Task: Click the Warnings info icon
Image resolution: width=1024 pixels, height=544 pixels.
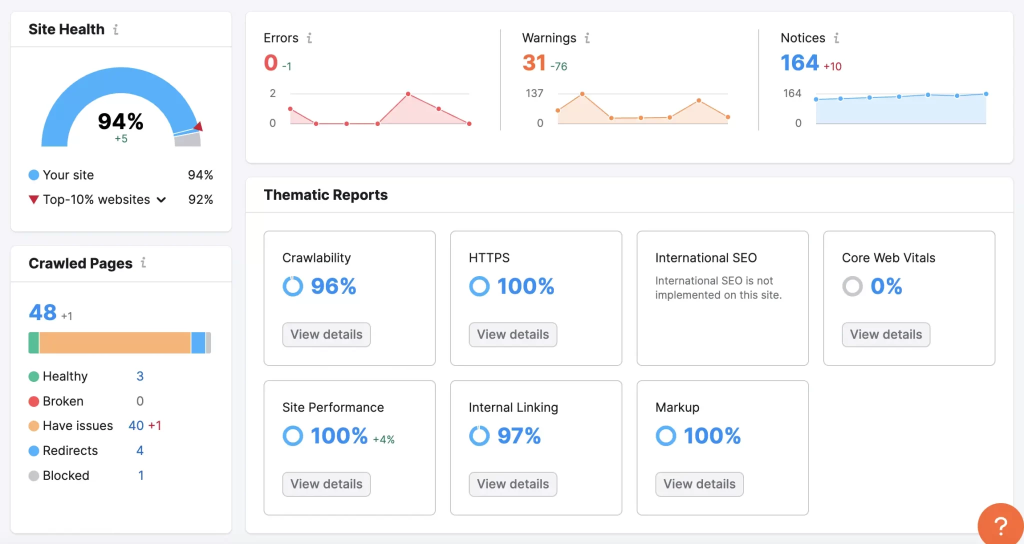Action: click(x=587, y=38)
